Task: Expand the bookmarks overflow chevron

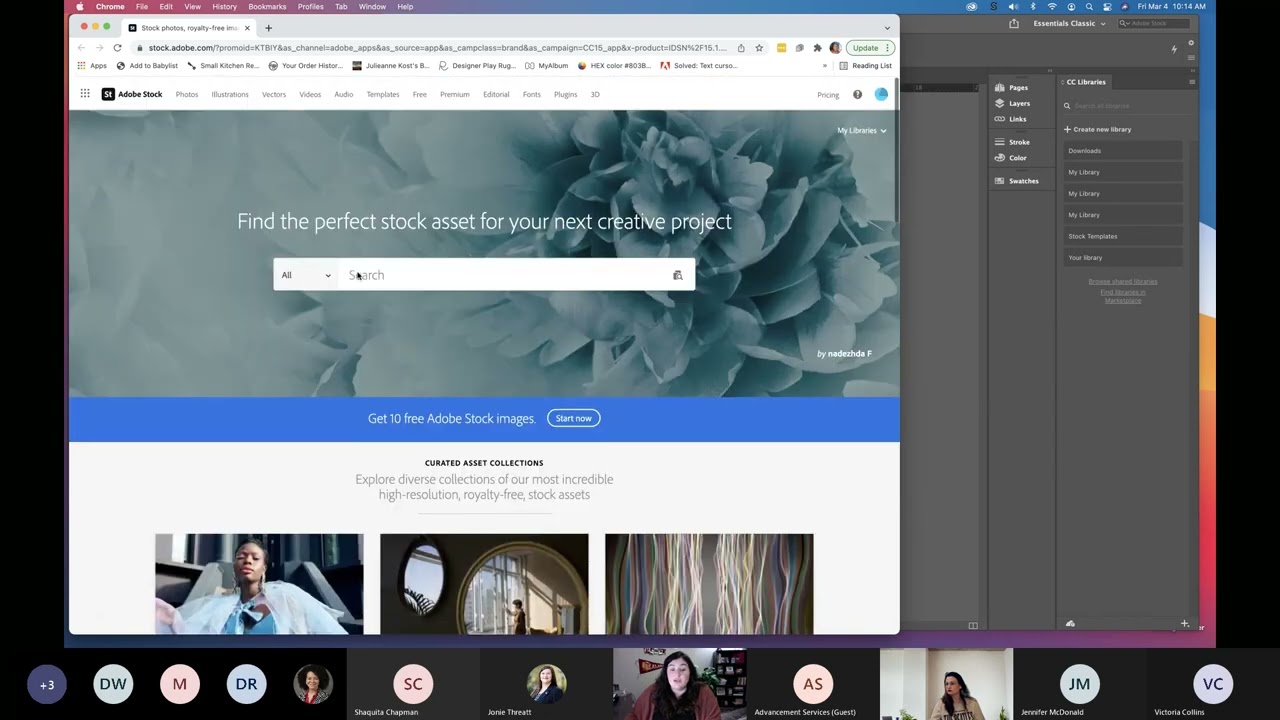Action: tap(824, 65)
